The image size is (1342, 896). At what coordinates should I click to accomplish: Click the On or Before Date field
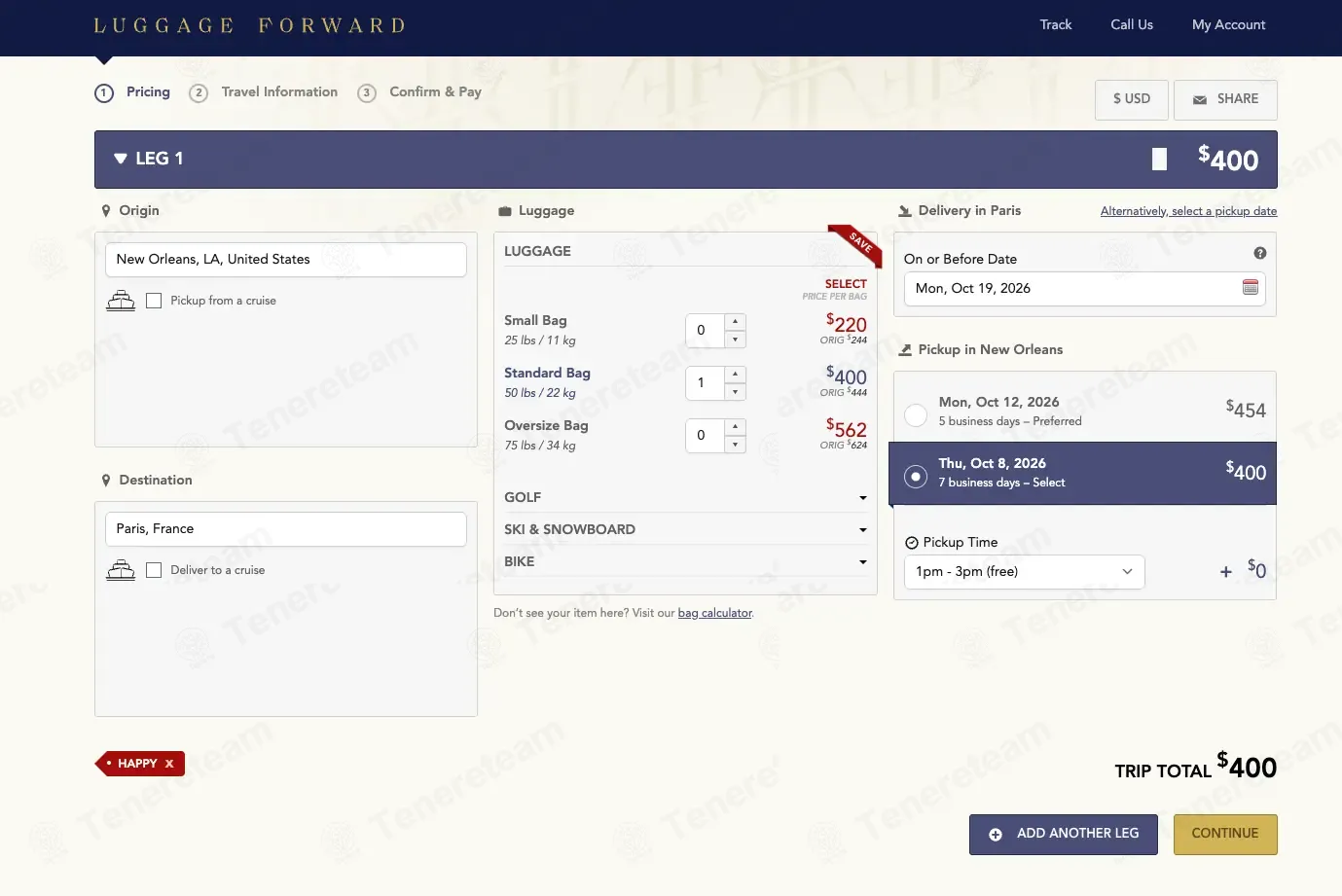[x=1085, y=289]
